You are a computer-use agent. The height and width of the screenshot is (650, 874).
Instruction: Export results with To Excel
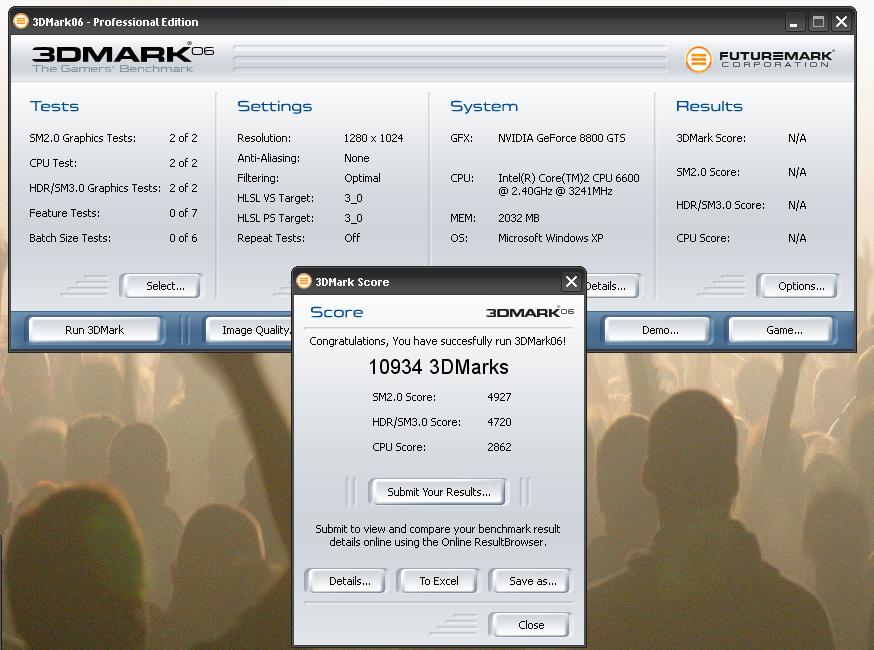pos(438,581)
